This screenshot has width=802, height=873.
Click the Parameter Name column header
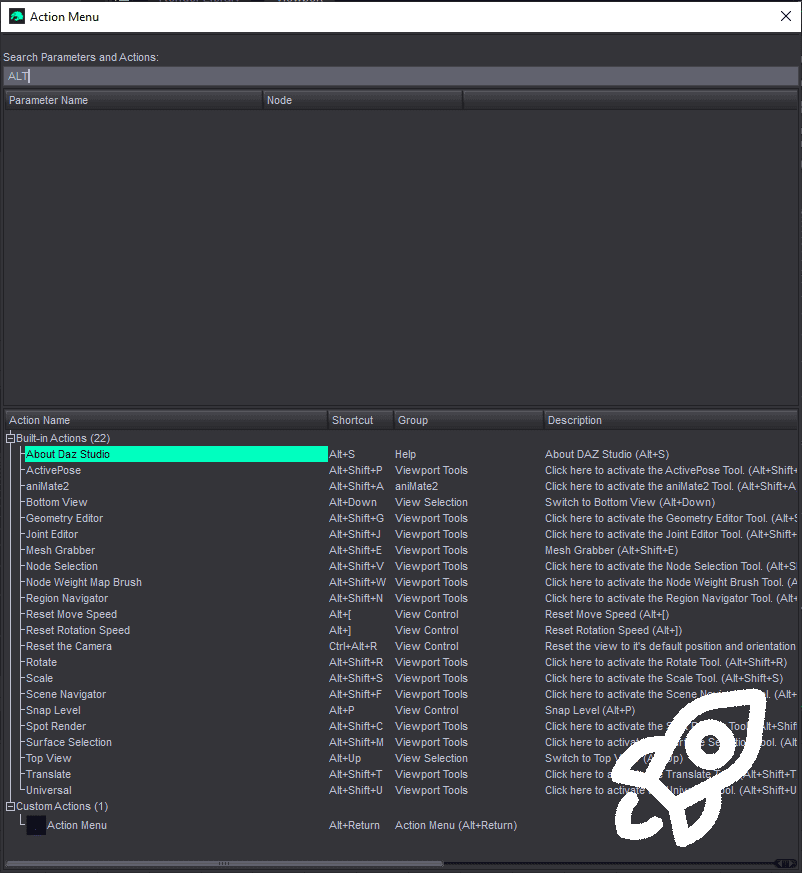(134, 100)
